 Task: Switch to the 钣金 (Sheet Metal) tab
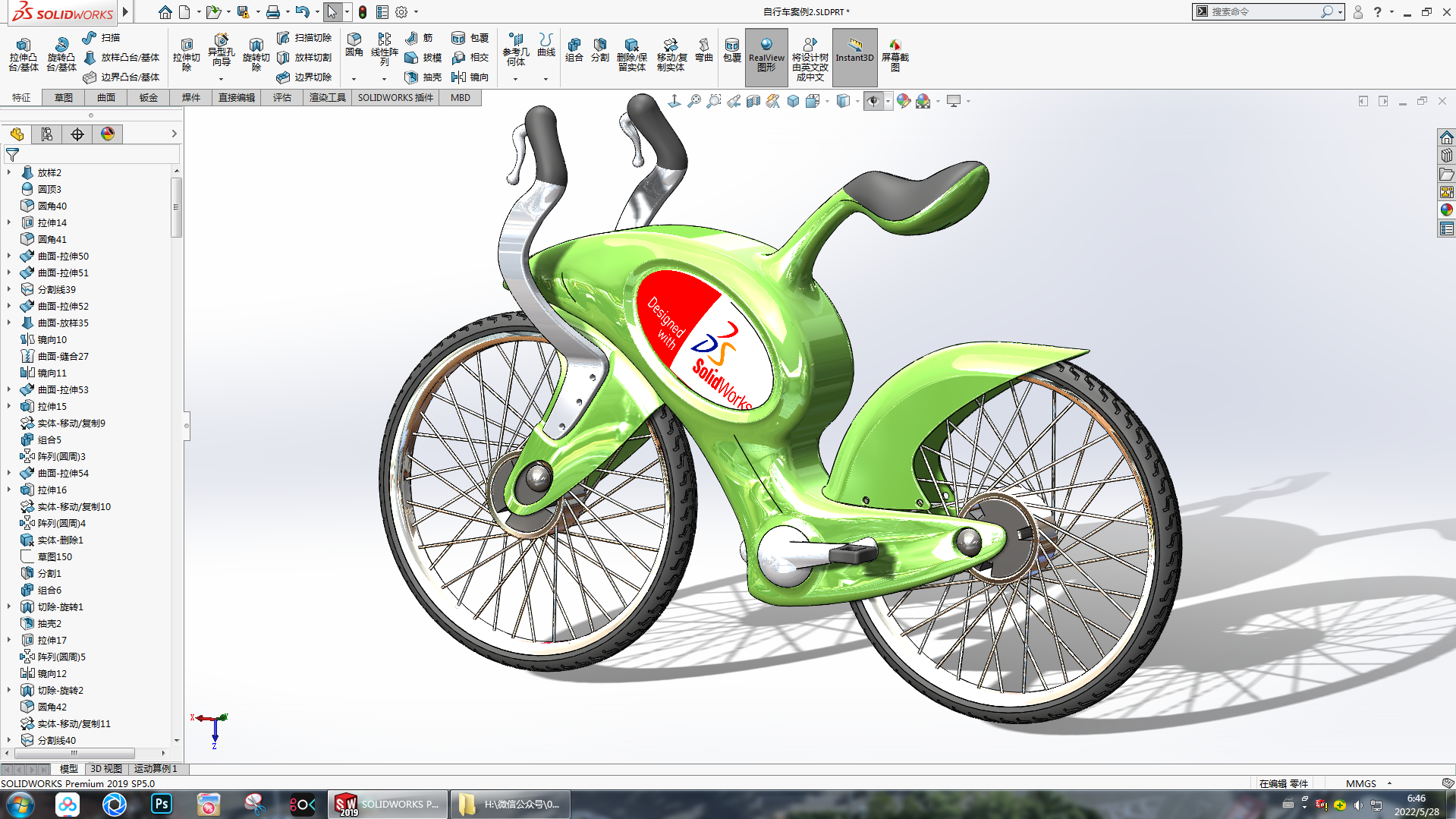(149, 98)
